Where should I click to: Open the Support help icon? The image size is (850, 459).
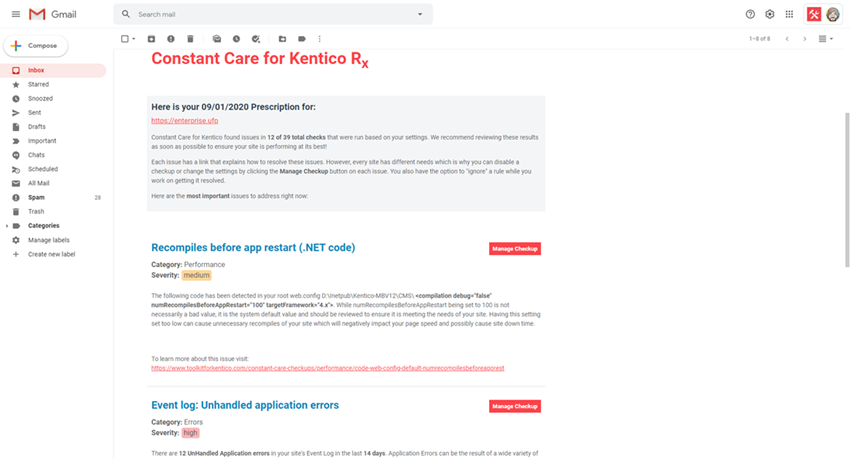pos(750,14)
